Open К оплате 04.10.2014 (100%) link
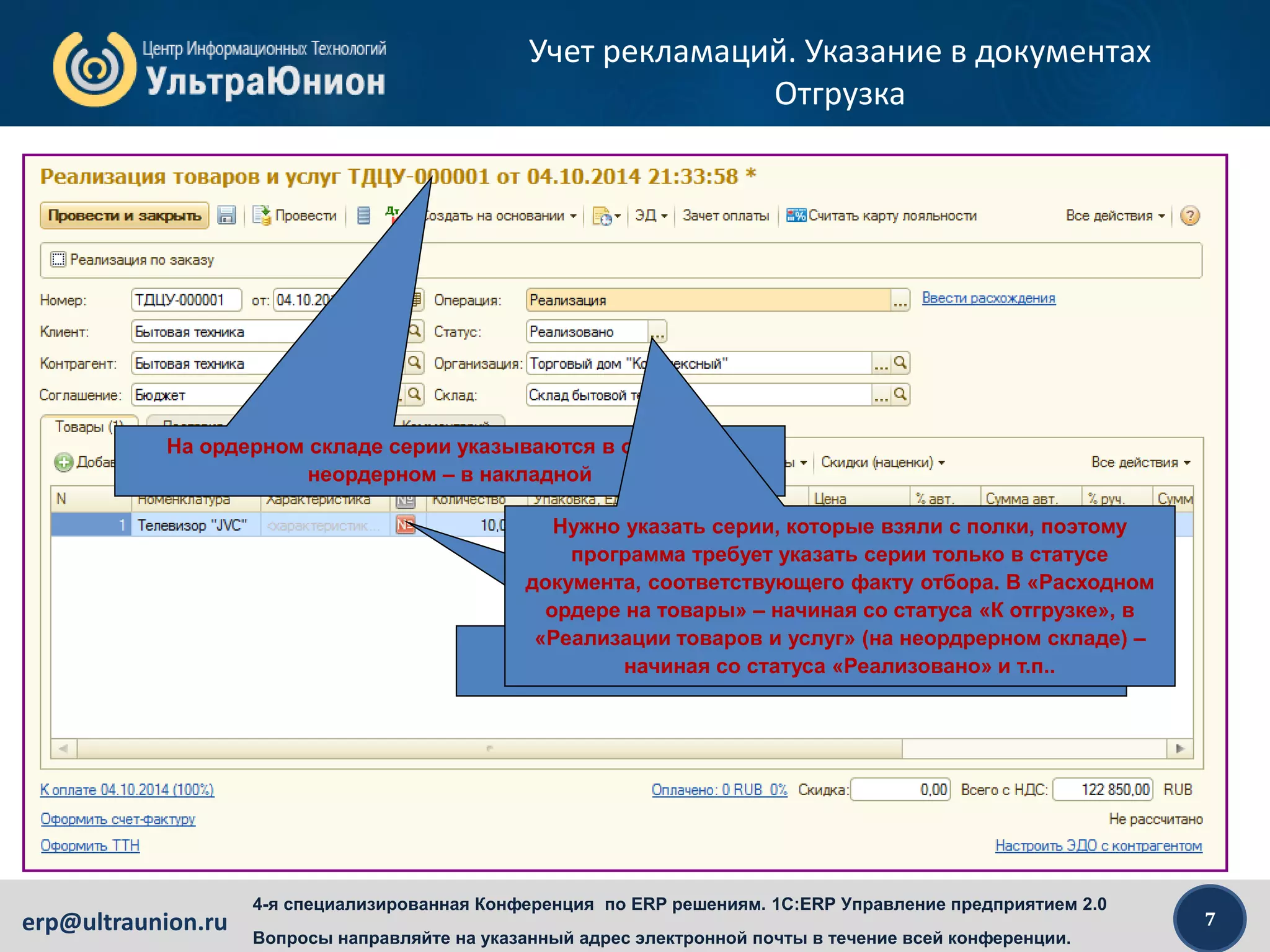This screenshot has width=1270, height=952. tap(127, 790)
